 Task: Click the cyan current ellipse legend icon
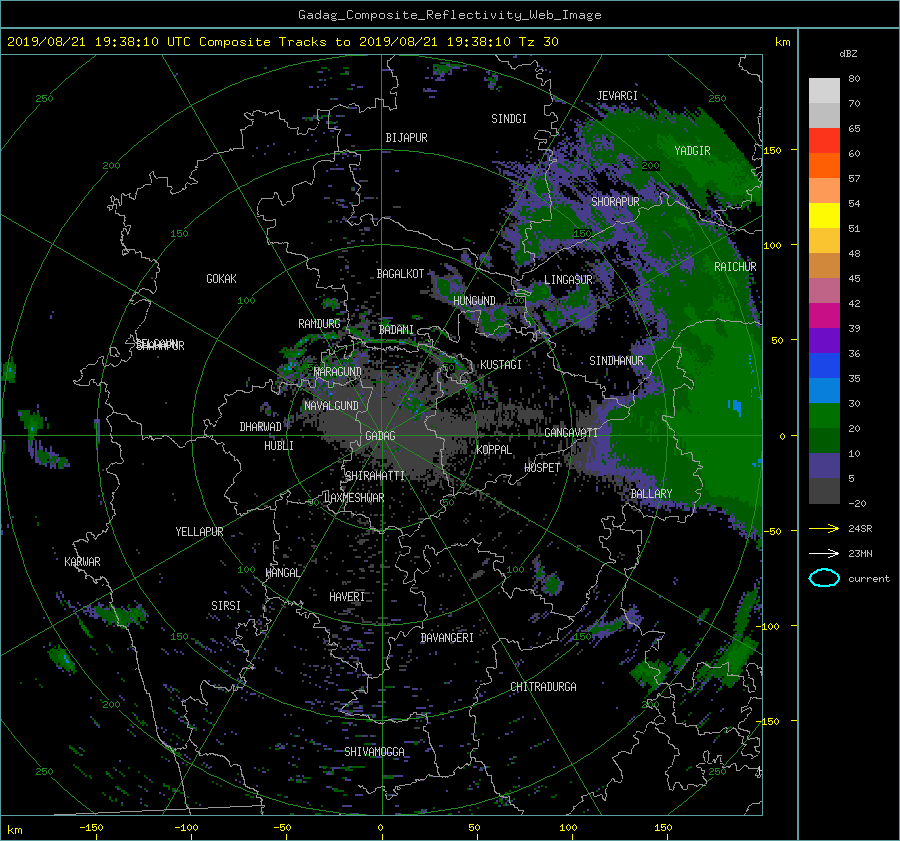point(824,578)
